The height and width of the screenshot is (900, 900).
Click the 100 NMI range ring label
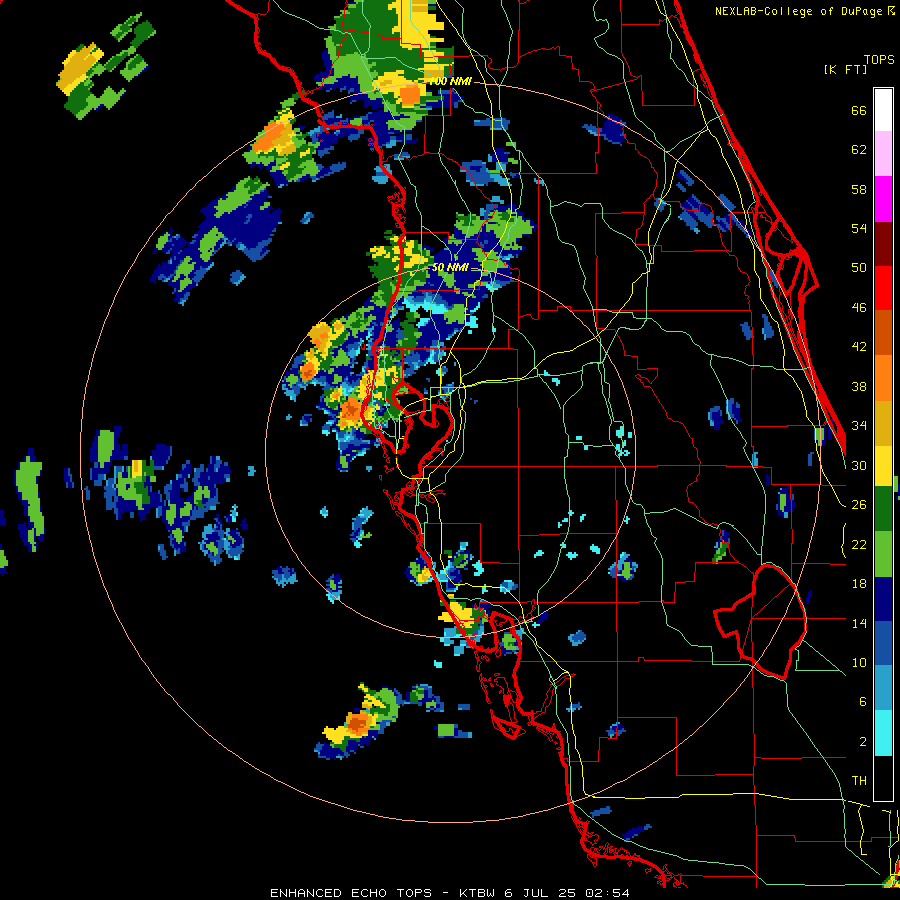[451, 82]
